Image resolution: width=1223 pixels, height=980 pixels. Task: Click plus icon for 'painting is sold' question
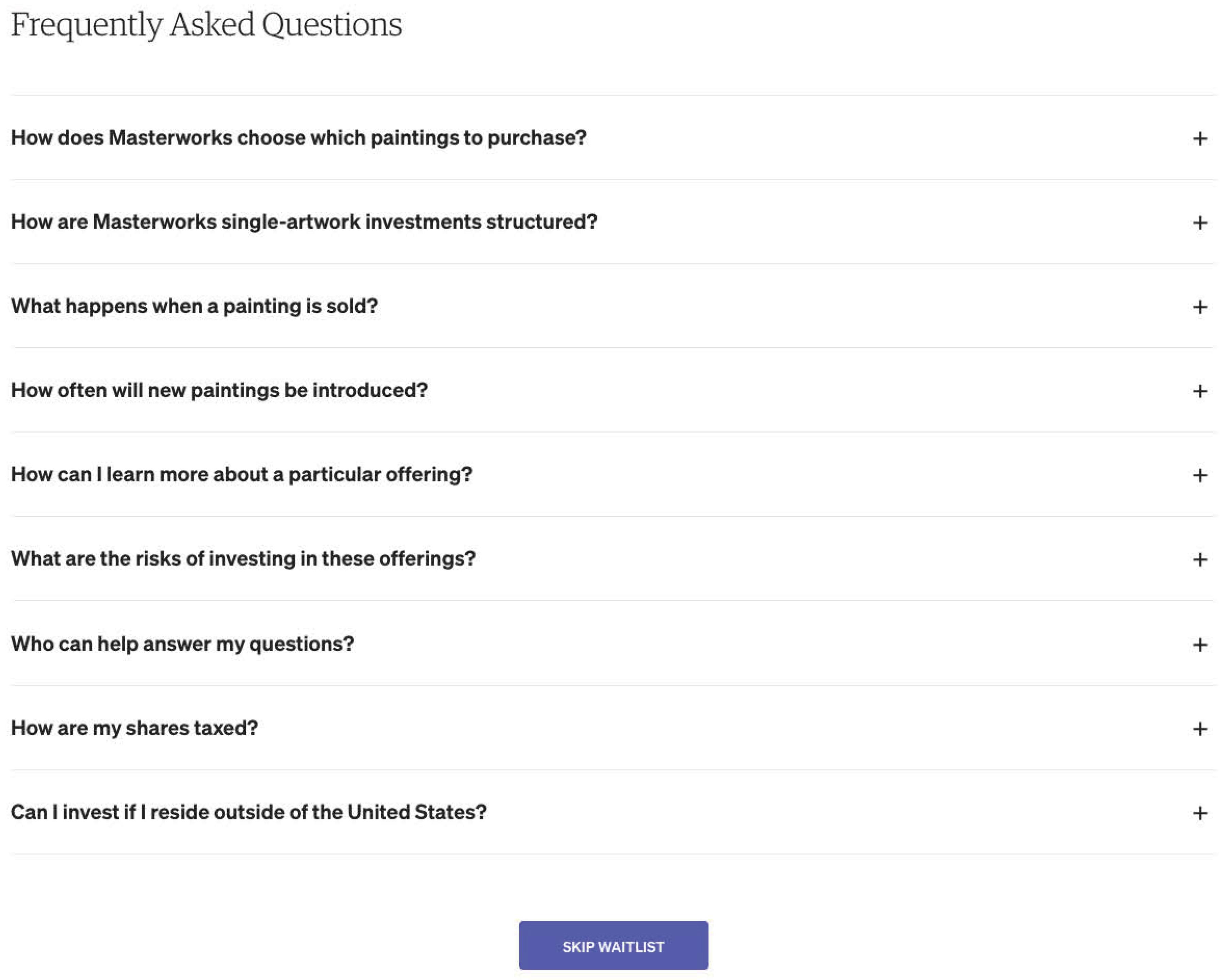point(1199,307)
